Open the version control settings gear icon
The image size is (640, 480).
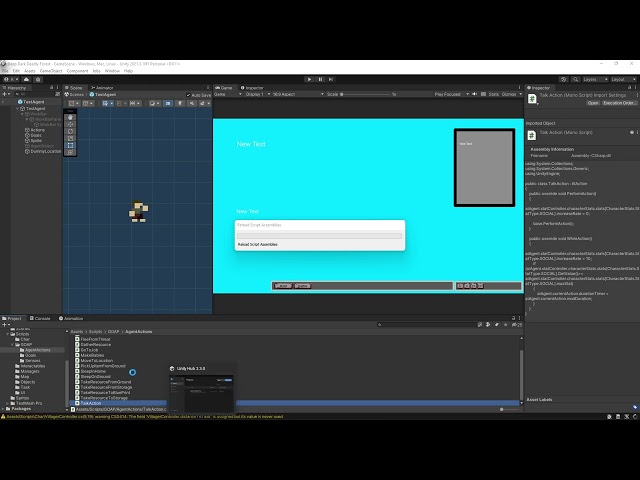(38, 79)
